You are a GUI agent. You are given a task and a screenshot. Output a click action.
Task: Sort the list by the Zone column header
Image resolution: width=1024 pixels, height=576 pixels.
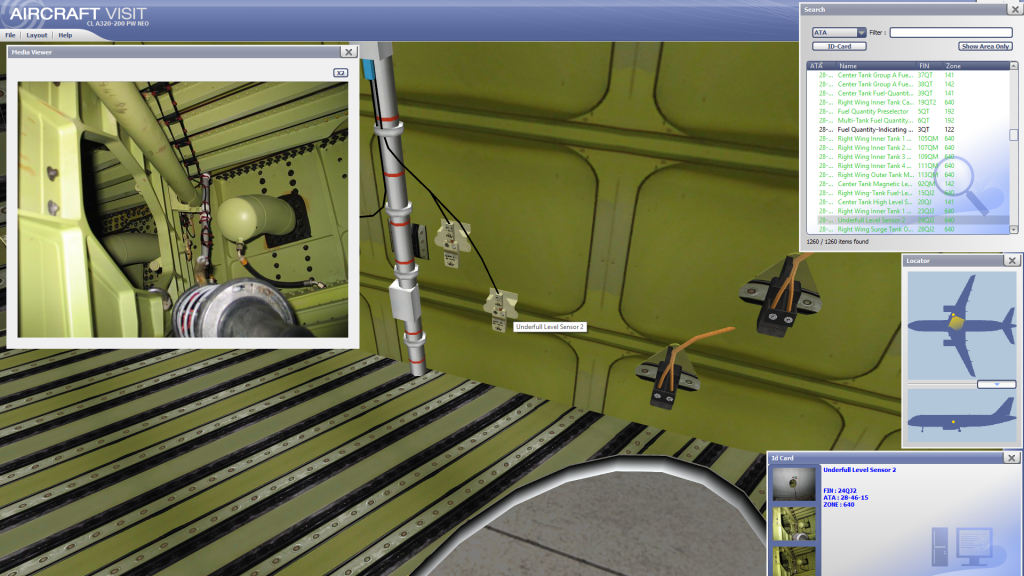(975, 66)
